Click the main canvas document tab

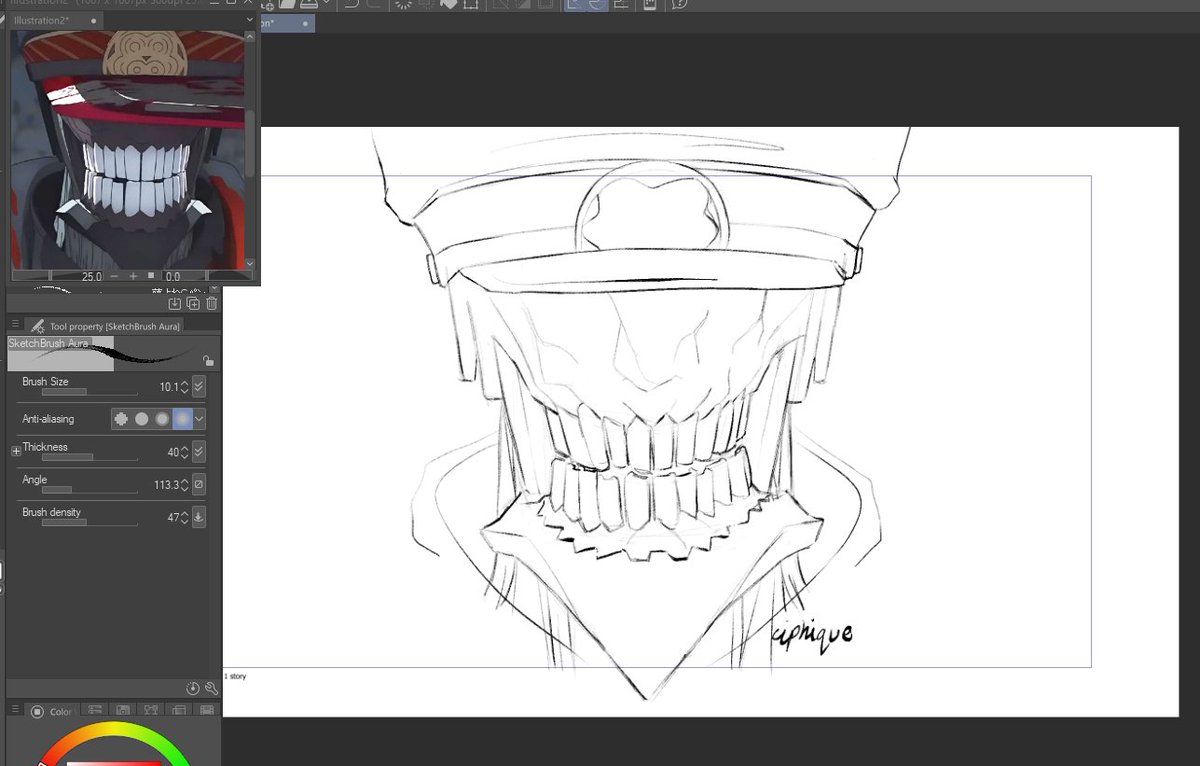click(288, 21)
